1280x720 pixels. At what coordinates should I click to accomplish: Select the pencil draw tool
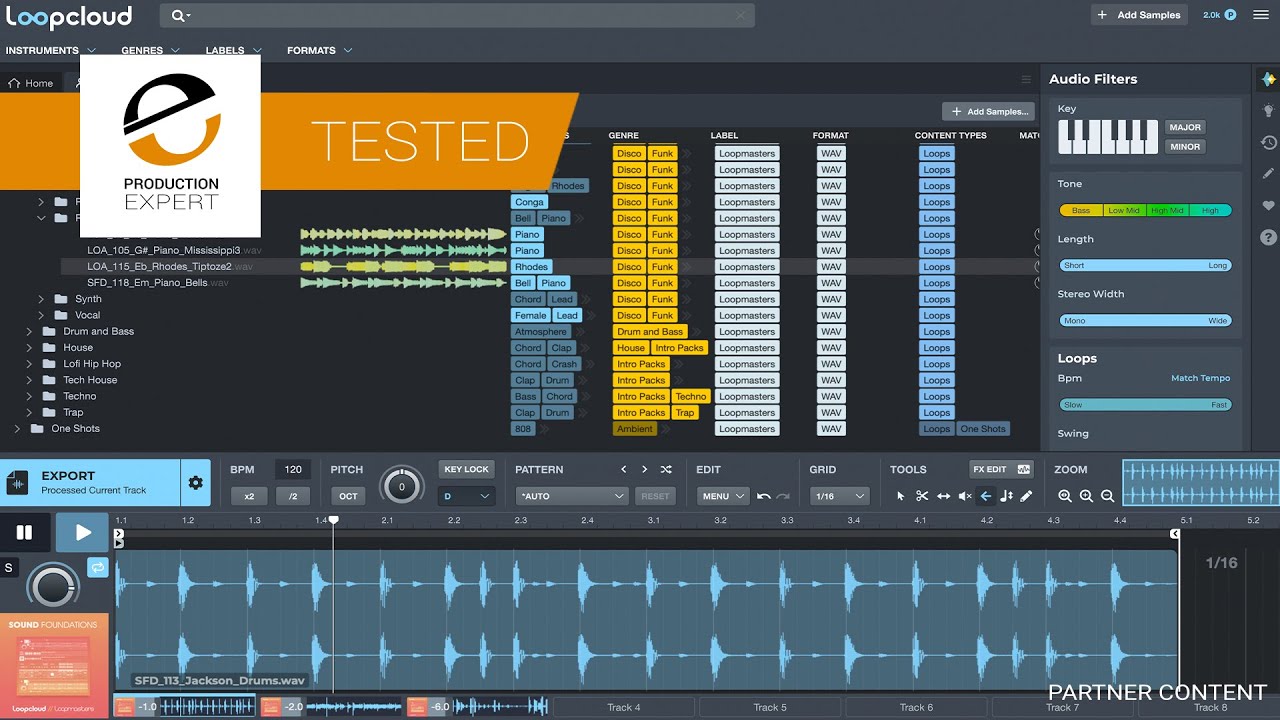point(1026,496)
